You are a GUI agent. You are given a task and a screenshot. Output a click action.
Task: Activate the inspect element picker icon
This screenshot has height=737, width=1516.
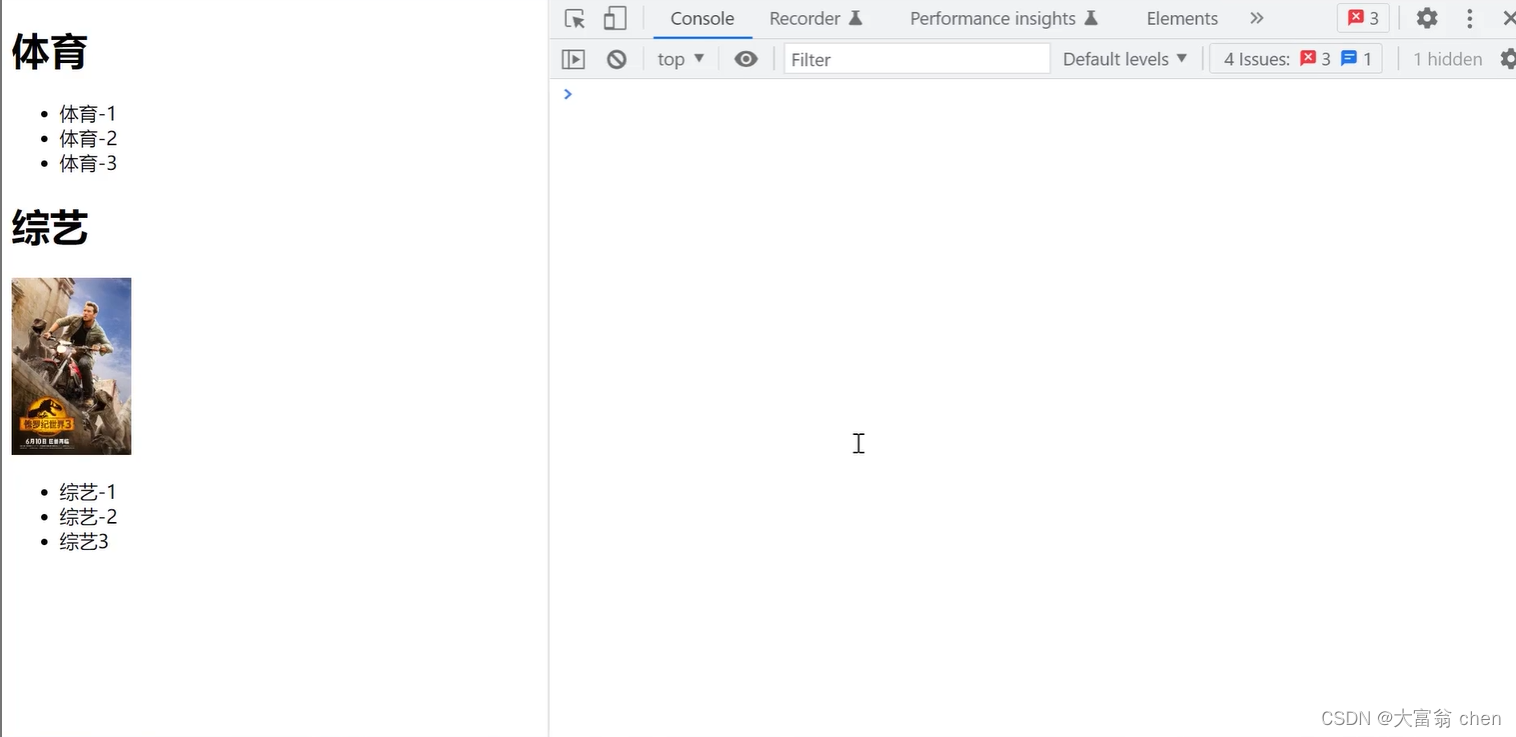click(574, 19)
